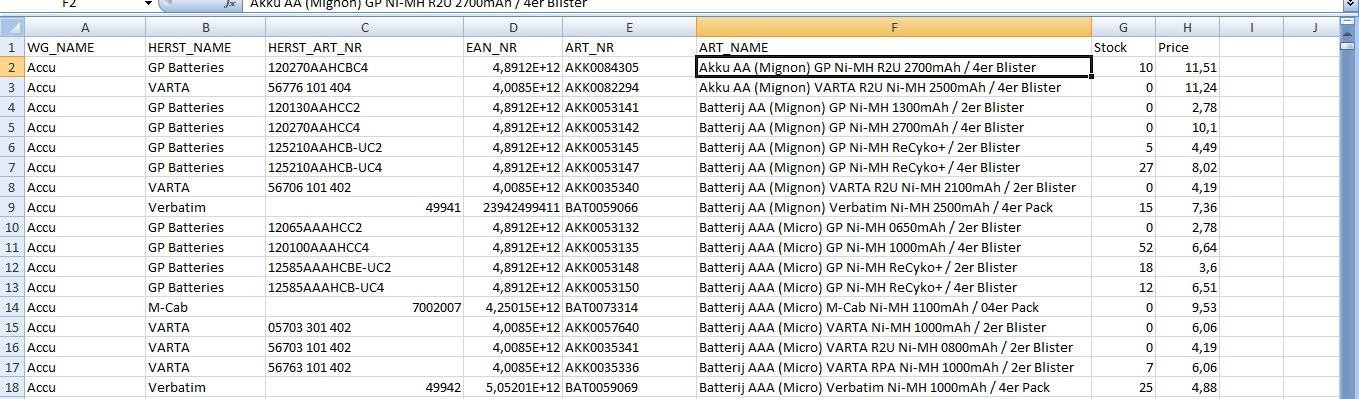This screenshot has width=1359, height=399.
Task: Click price value 8,02
Action: pyautogui.click(x=1187, y=167)
